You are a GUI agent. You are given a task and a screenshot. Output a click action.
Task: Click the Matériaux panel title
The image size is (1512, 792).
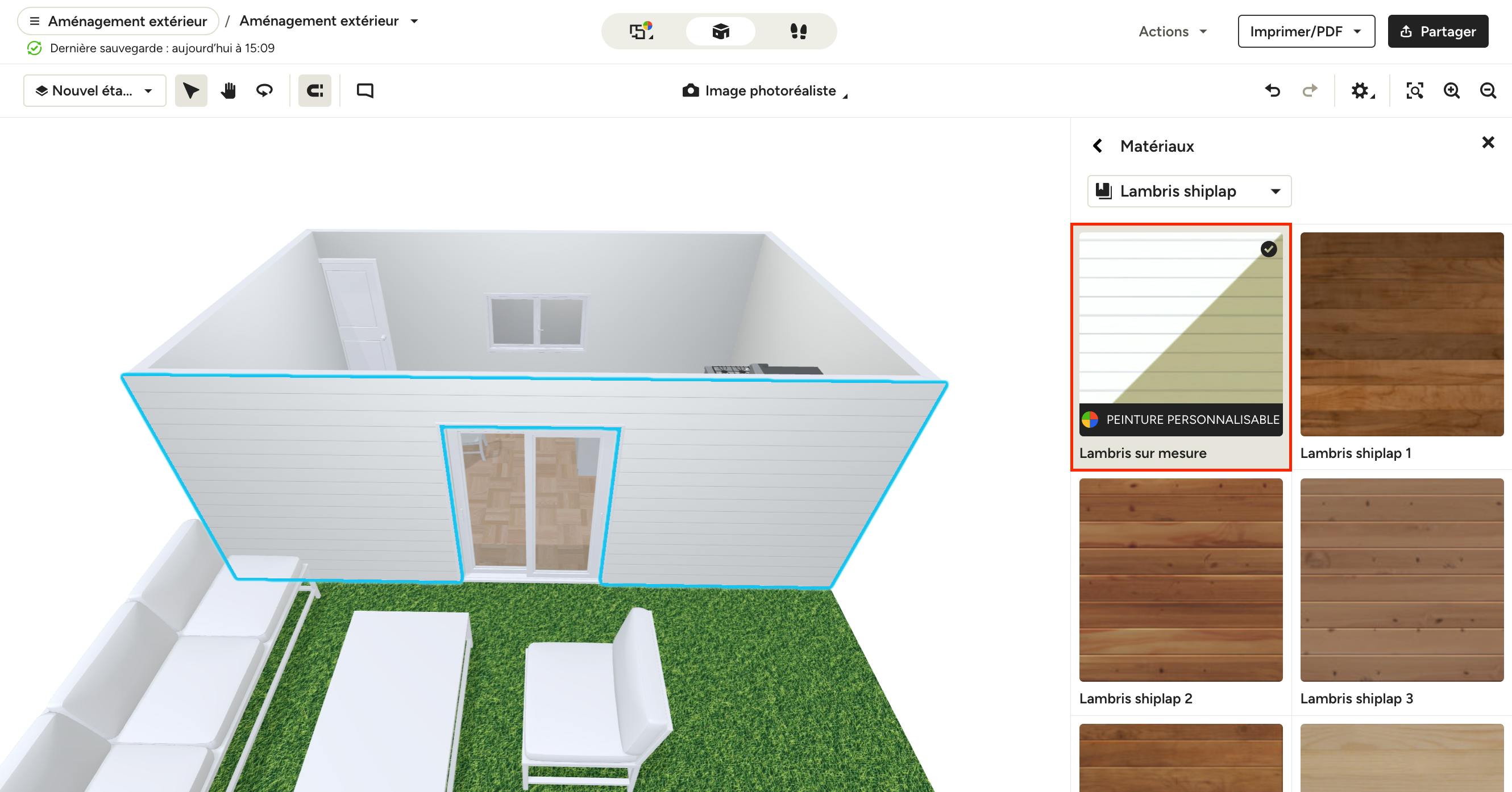[1157, 146]
